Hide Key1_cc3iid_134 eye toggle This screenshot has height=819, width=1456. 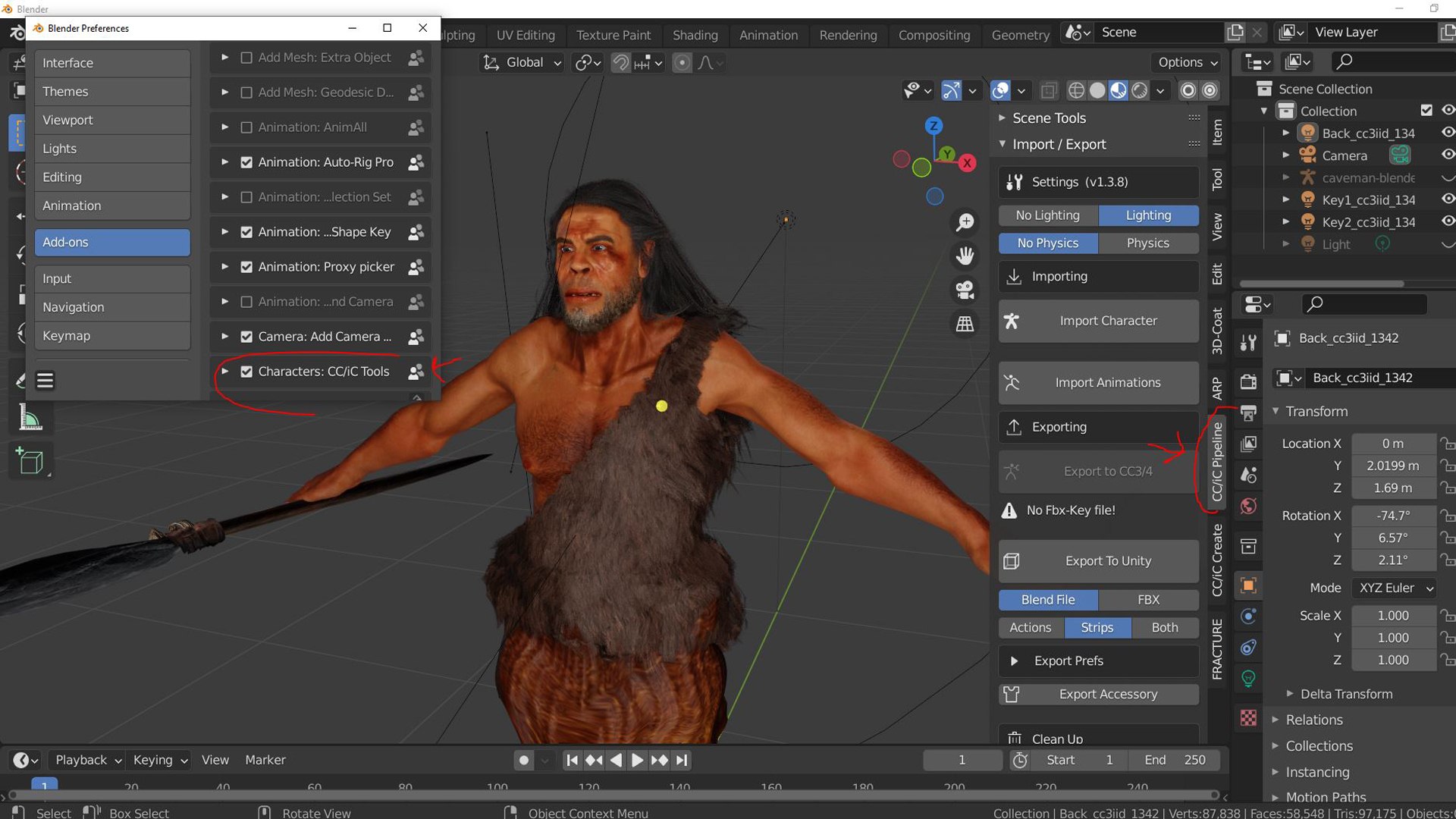coord(1448,199)
